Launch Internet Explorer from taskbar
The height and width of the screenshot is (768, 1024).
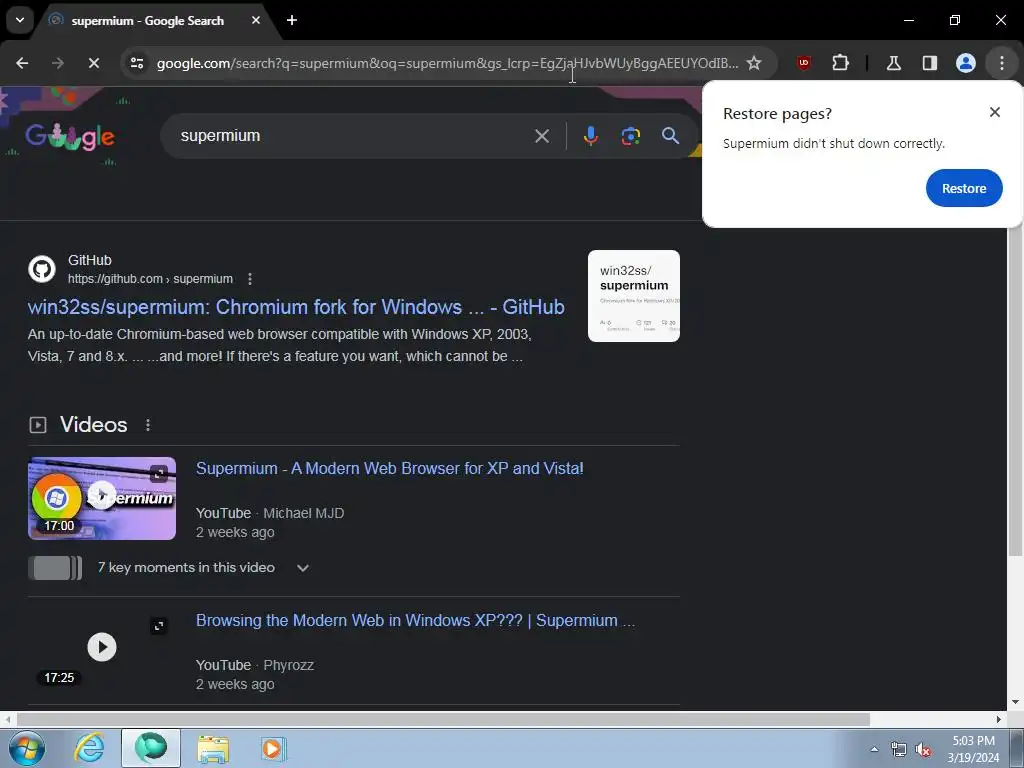click(89, 748)
